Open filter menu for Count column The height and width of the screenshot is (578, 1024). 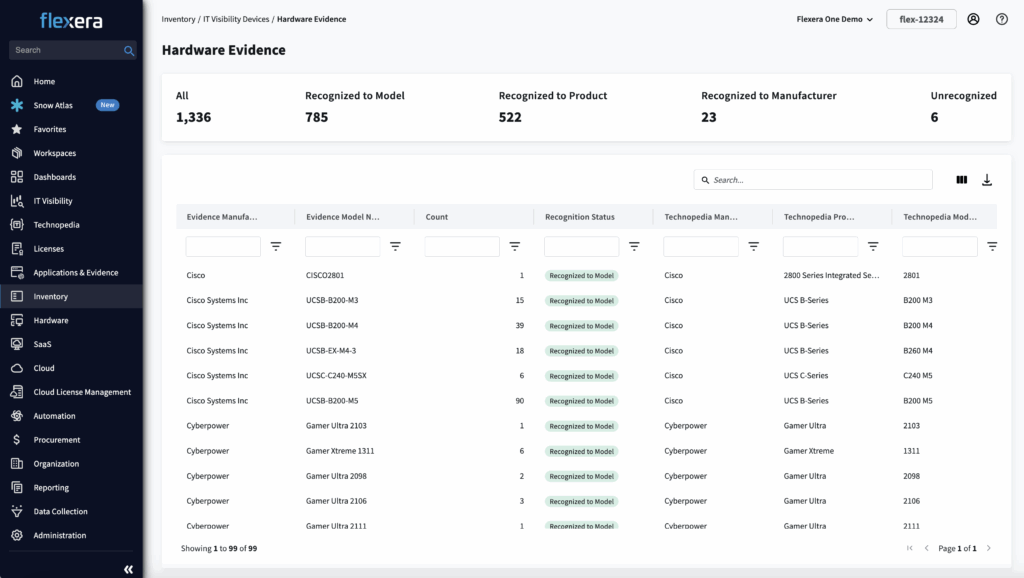515,246
